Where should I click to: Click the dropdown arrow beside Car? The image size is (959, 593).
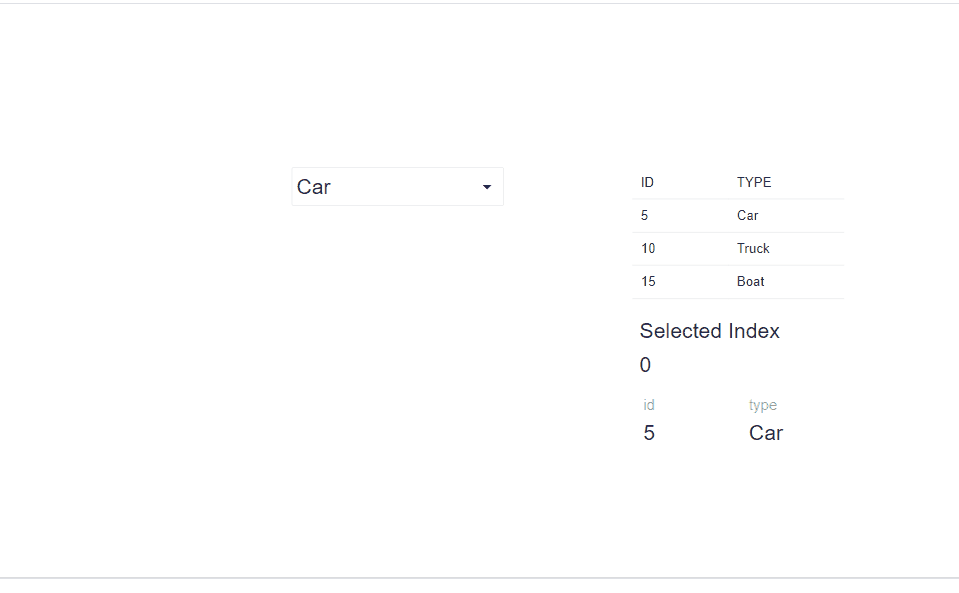pyautogui.click(x=487, y=187)
